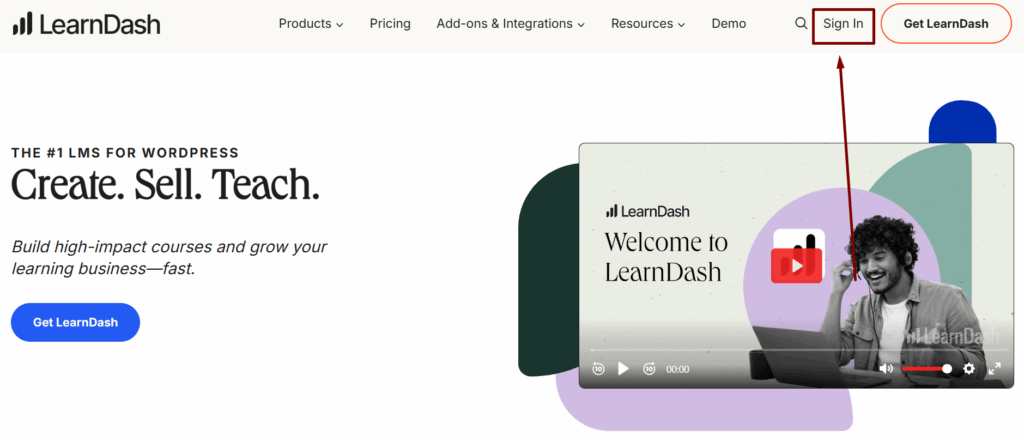Viewport: 1024px width, 442px height.
Task: Expand Add-ons & Integrations menu
Action: point(511,24)
